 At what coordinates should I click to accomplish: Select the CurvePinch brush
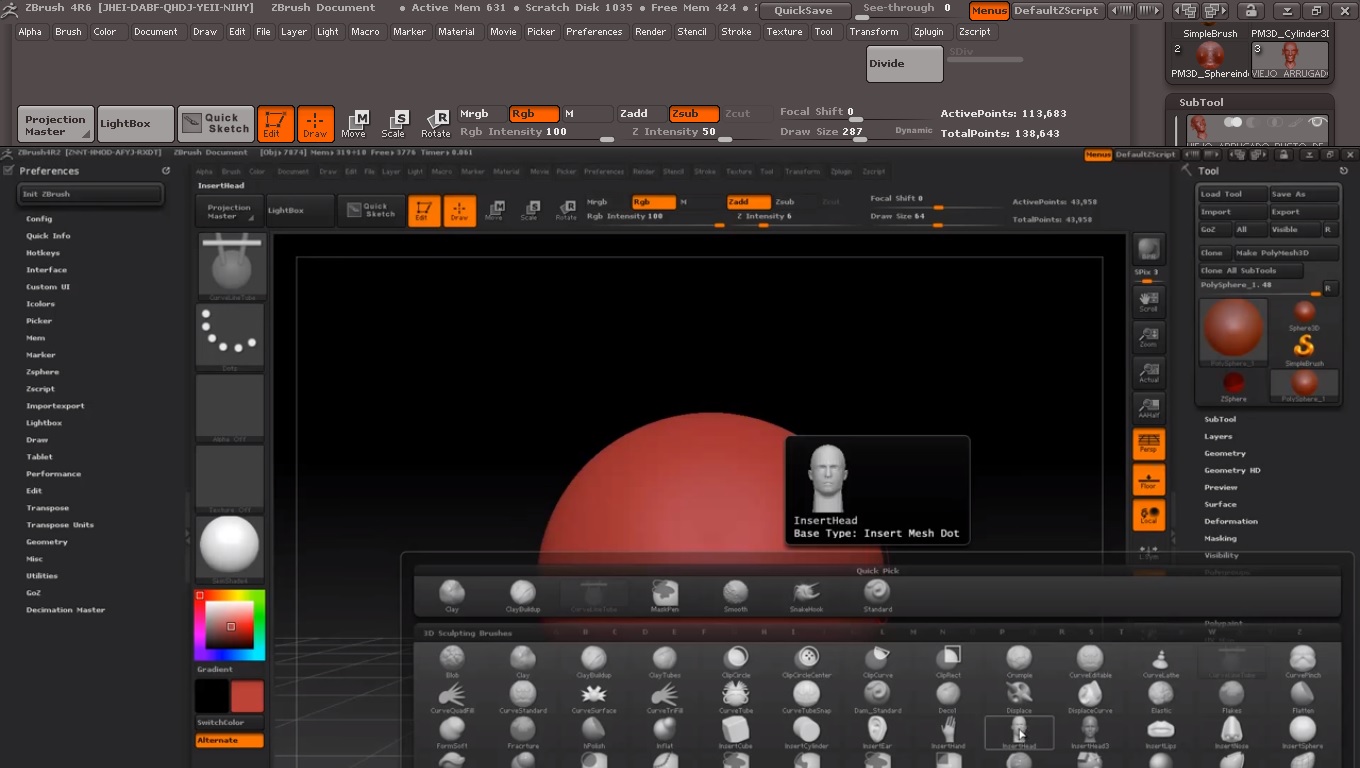(x=1302, y=662)
